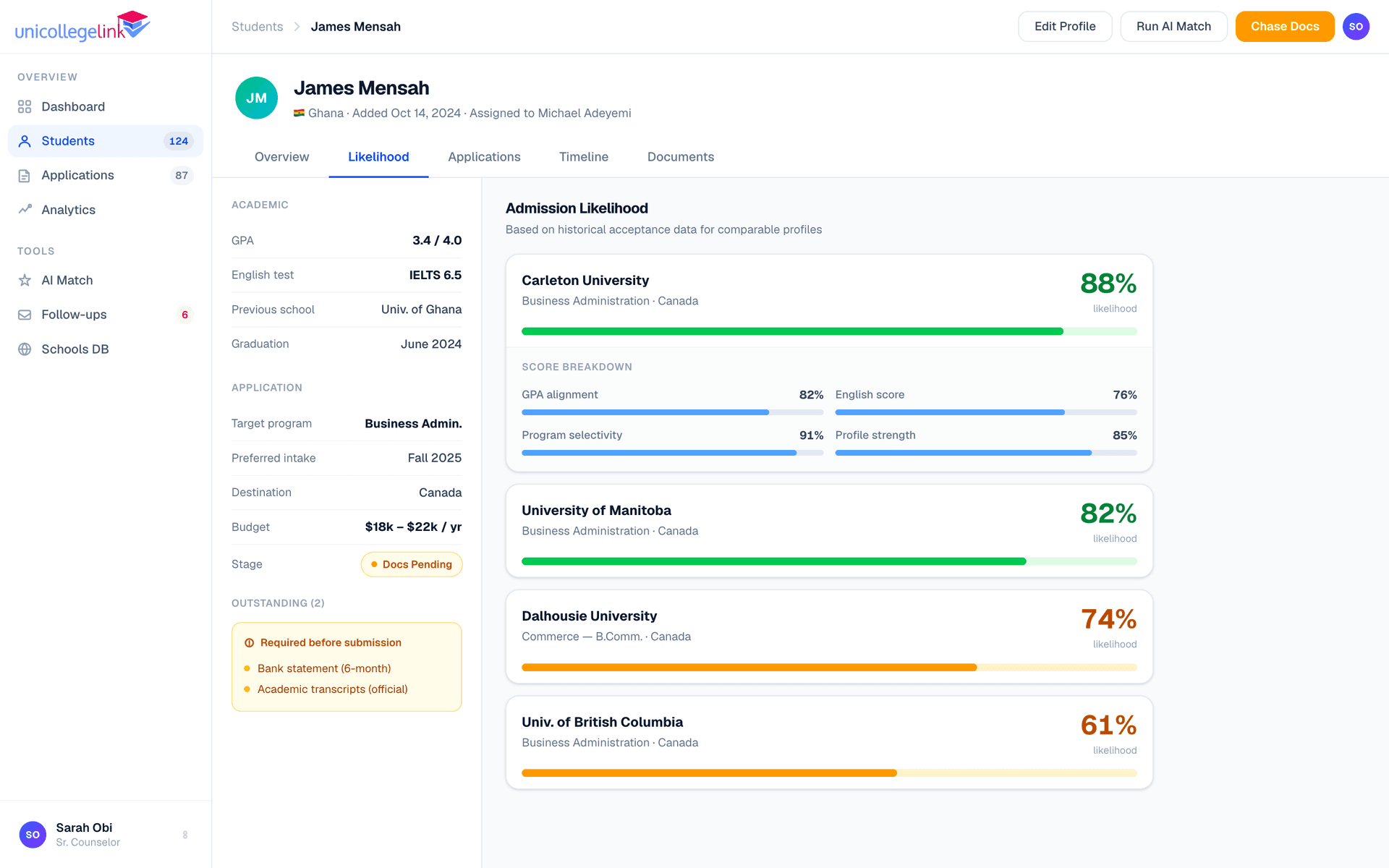Click the Chase Docs button
1389x868 pixels.
coord(1285,27)
